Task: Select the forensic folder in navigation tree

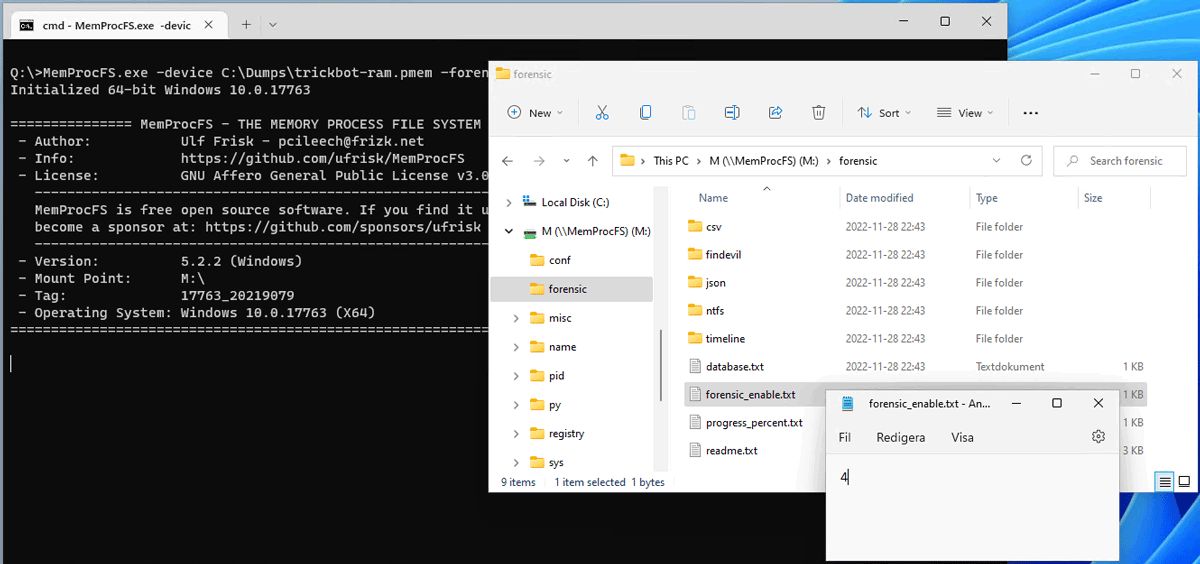Action: [x=571, y=289]
